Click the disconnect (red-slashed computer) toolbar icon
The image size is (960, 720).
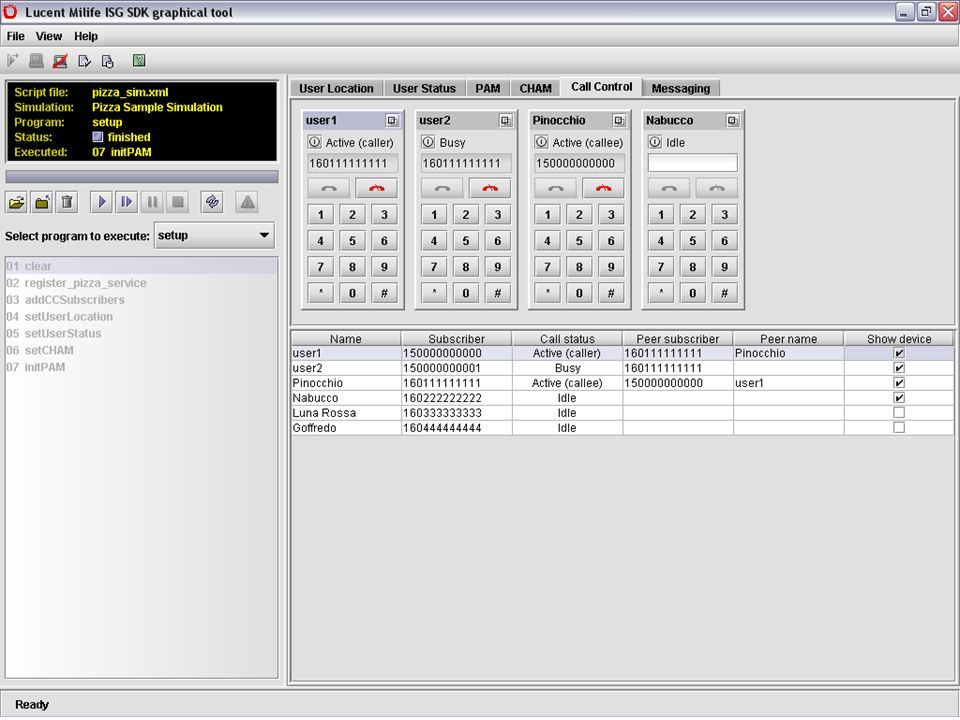pyautogui.click(x=60, y=61)
